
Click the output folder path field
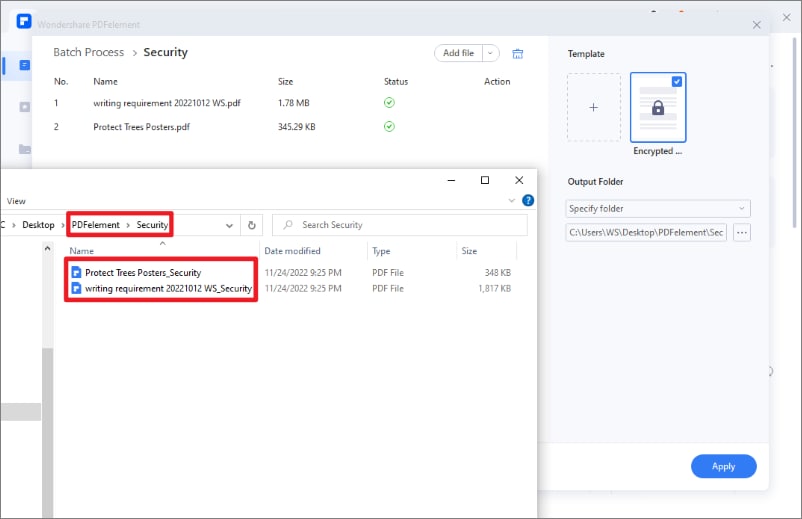tap(646, 233)
